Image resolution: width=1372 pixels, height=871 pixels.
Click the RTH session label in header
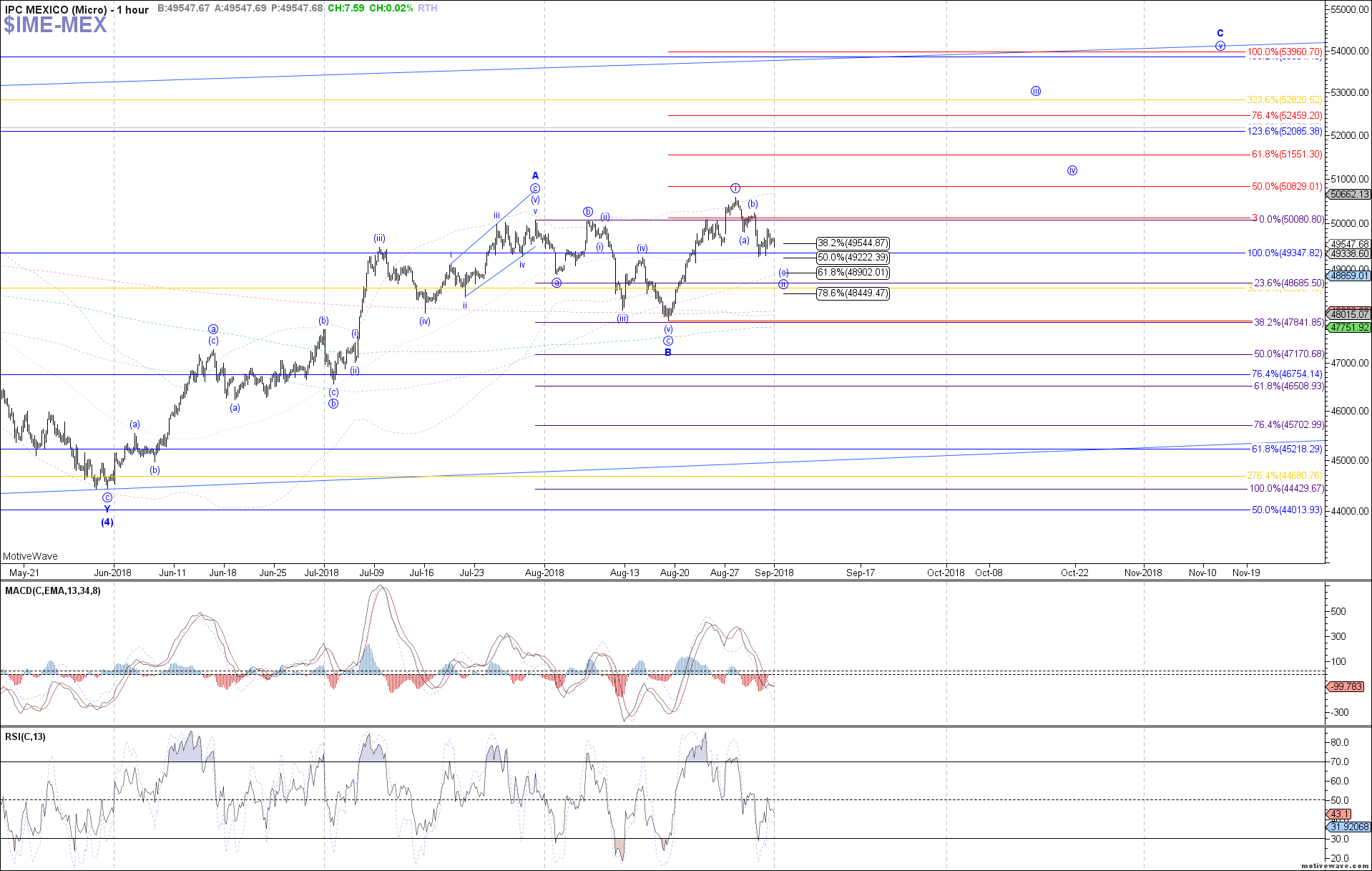428,8
